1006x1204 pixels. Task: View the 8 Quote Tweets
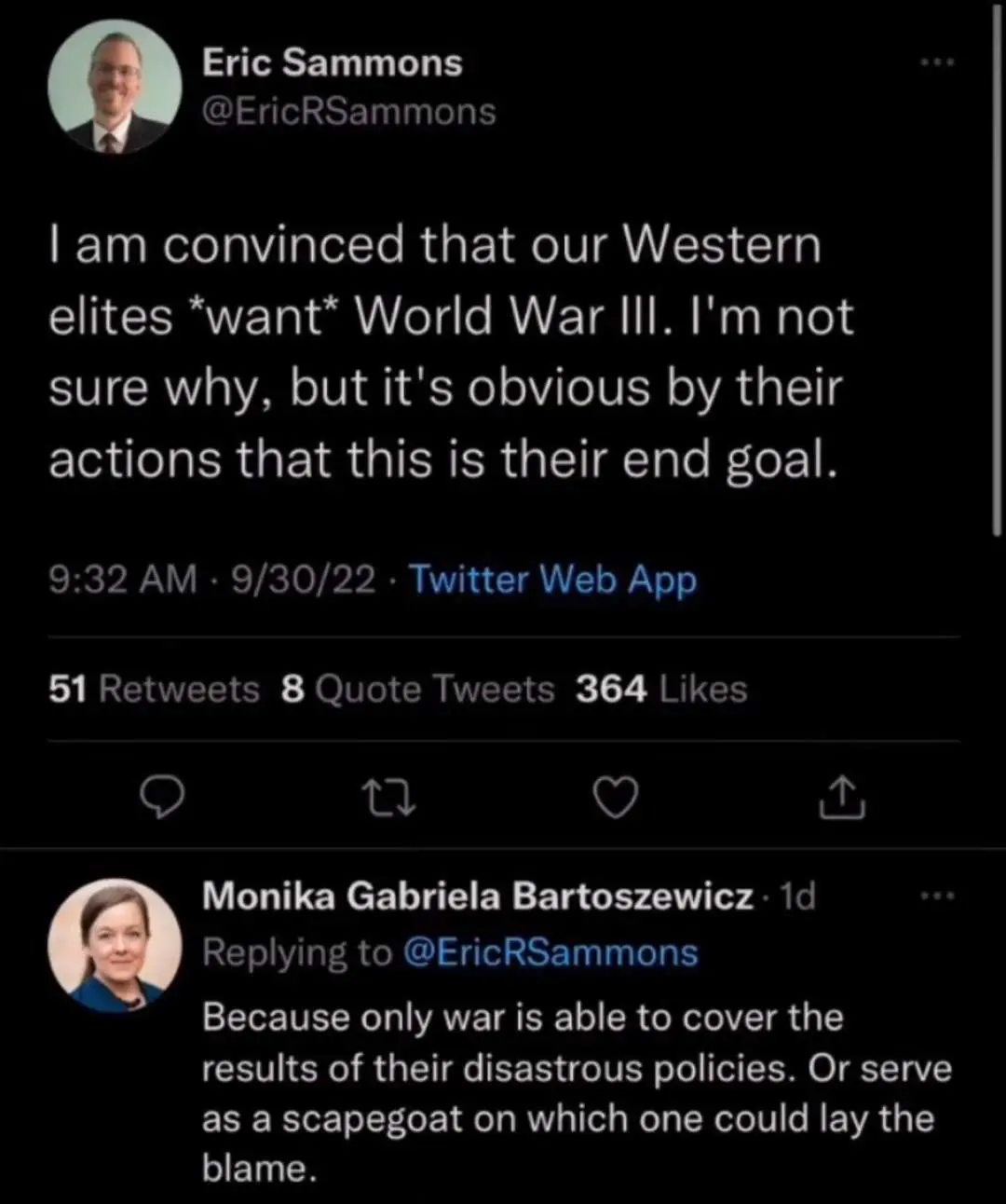click(417, 690)
